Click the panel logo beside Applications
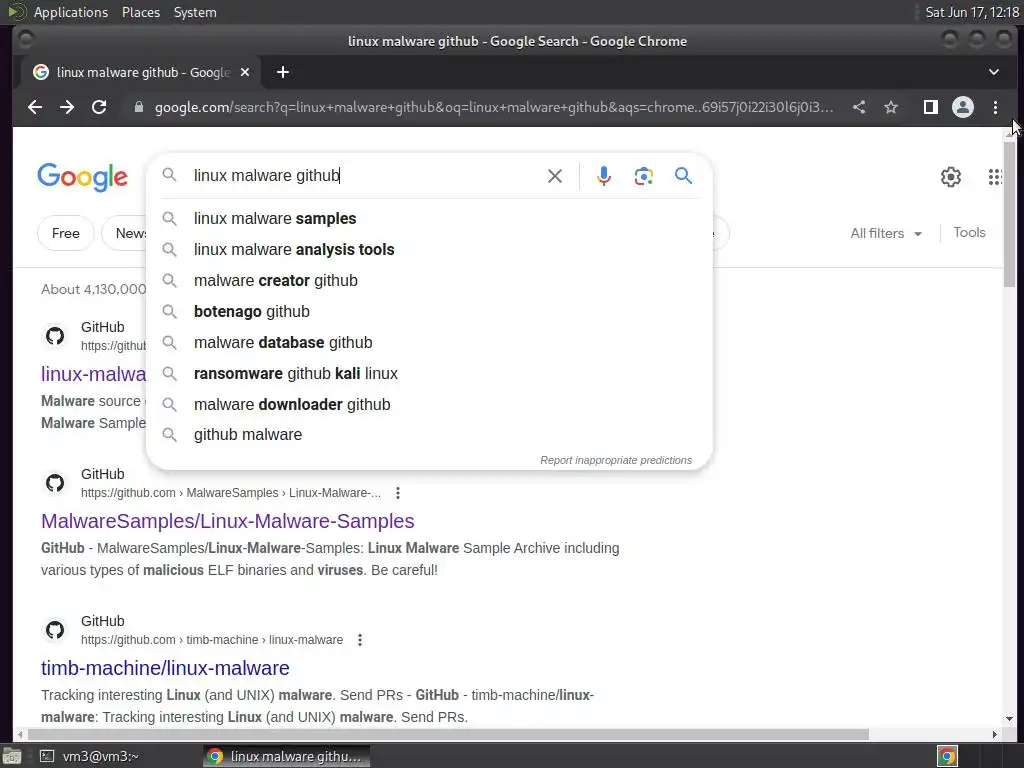The image size is (1024, 768). click(16, 12)
